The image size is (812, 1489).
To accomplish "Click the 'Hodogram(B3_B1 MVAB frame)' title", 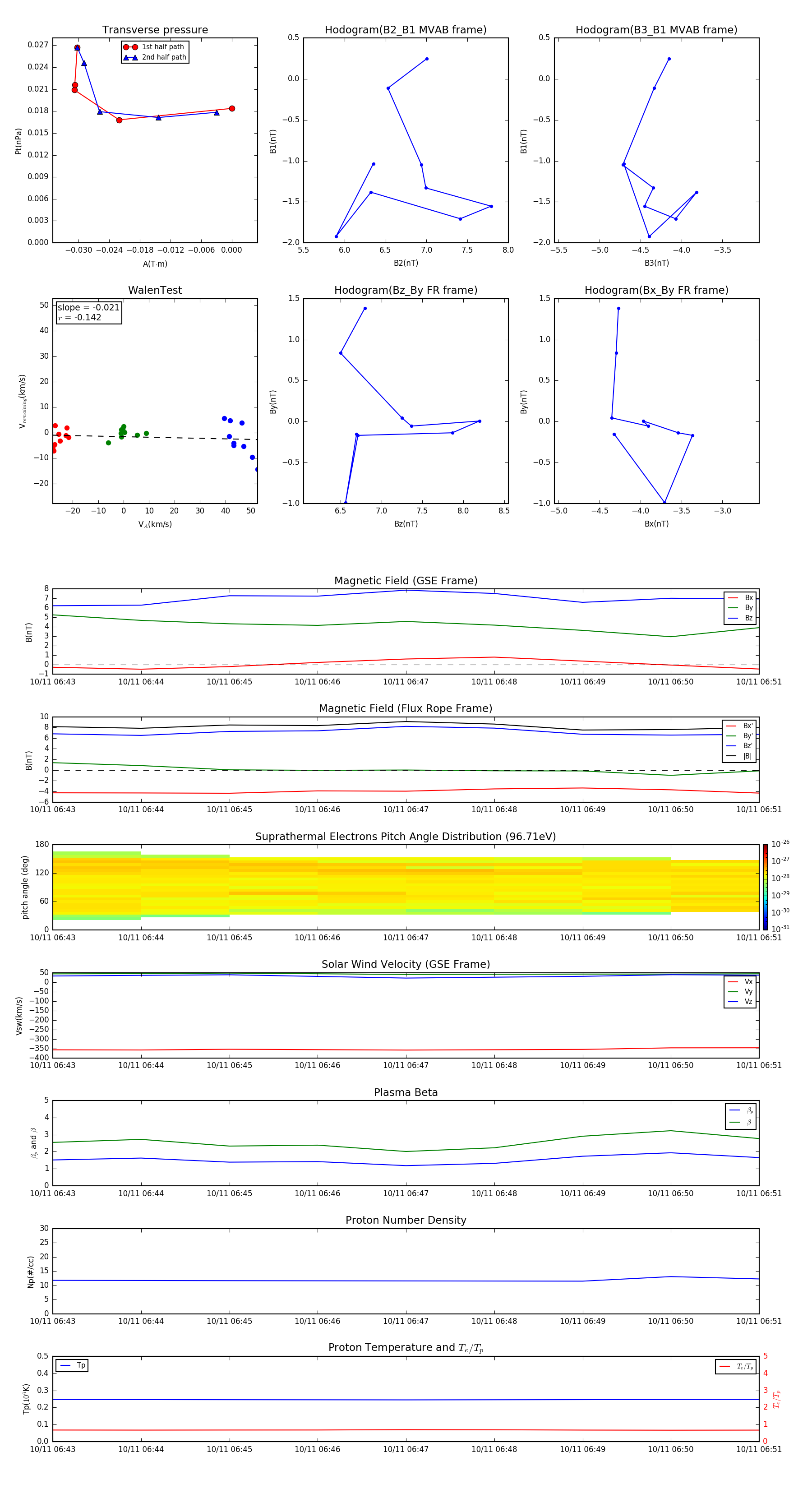I will (656, 30).
